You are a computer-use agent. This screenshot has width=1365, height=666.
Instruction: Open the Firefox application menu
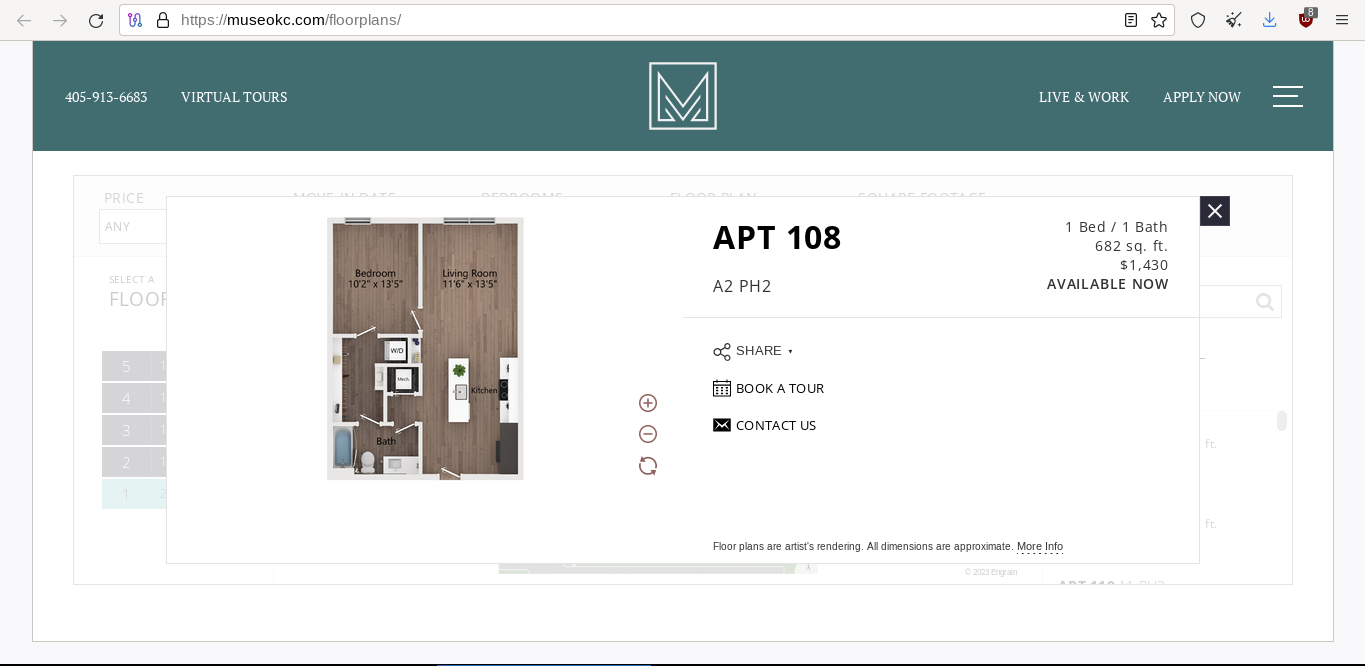pyautogui.click(x=1342, y=20)
